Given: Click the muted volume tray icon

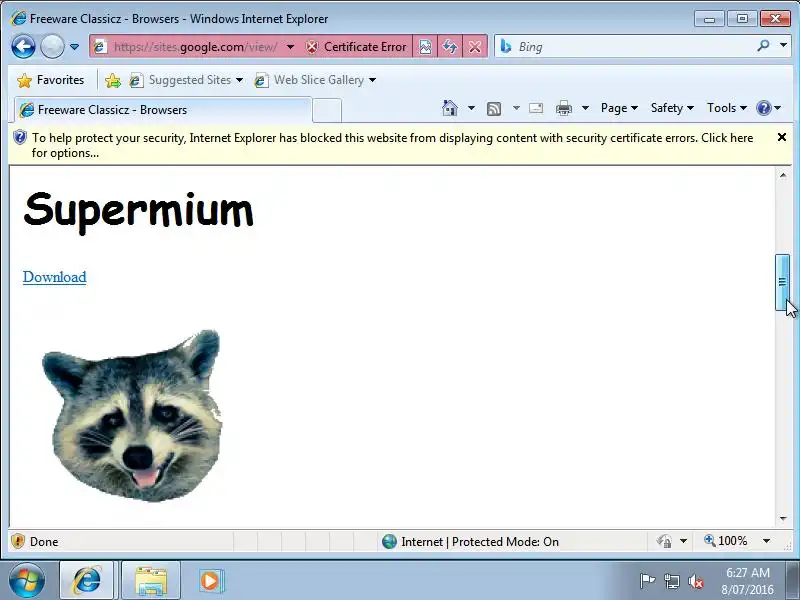Looking at the screenshot, I should click(x=696, y=581).
